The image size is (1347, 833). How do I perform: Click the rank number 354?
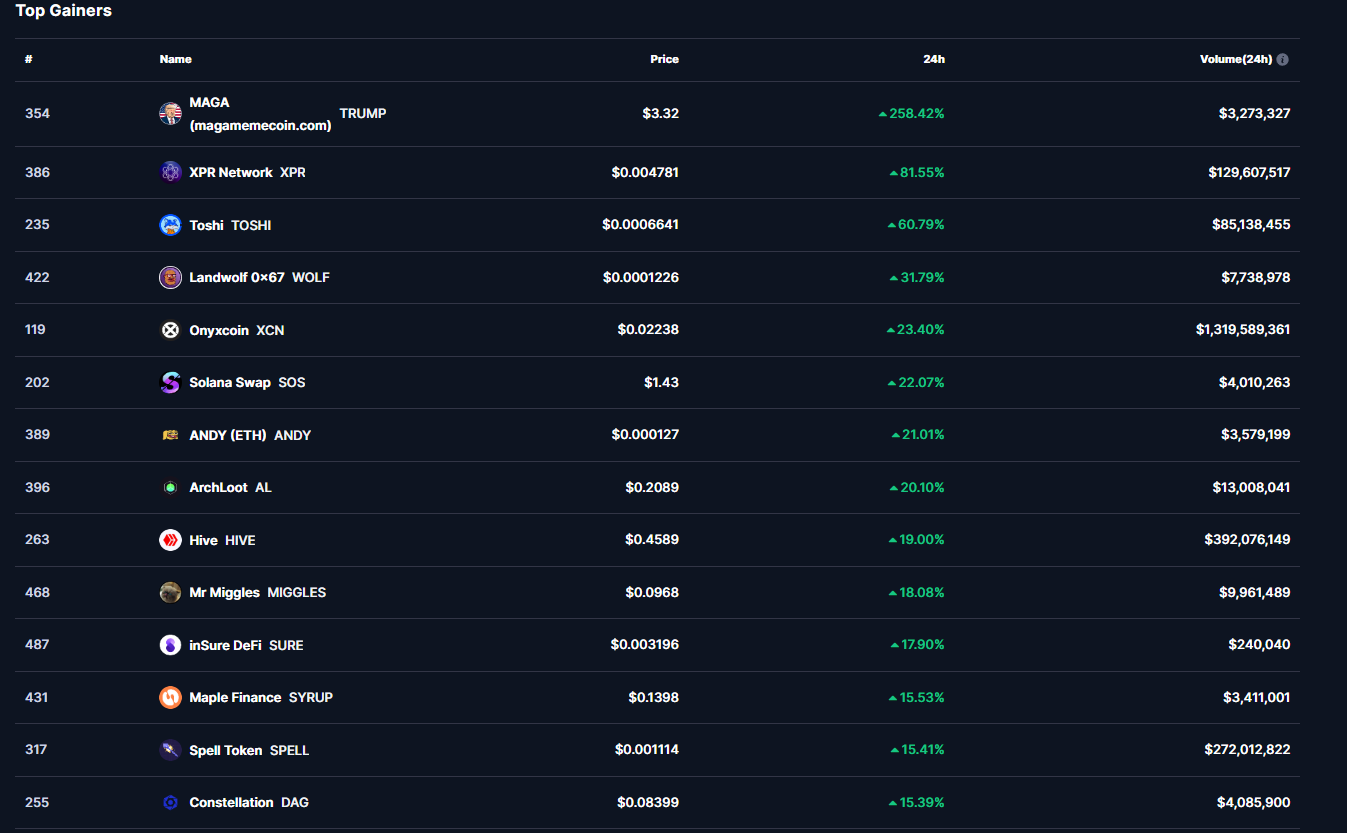[37, 113]
